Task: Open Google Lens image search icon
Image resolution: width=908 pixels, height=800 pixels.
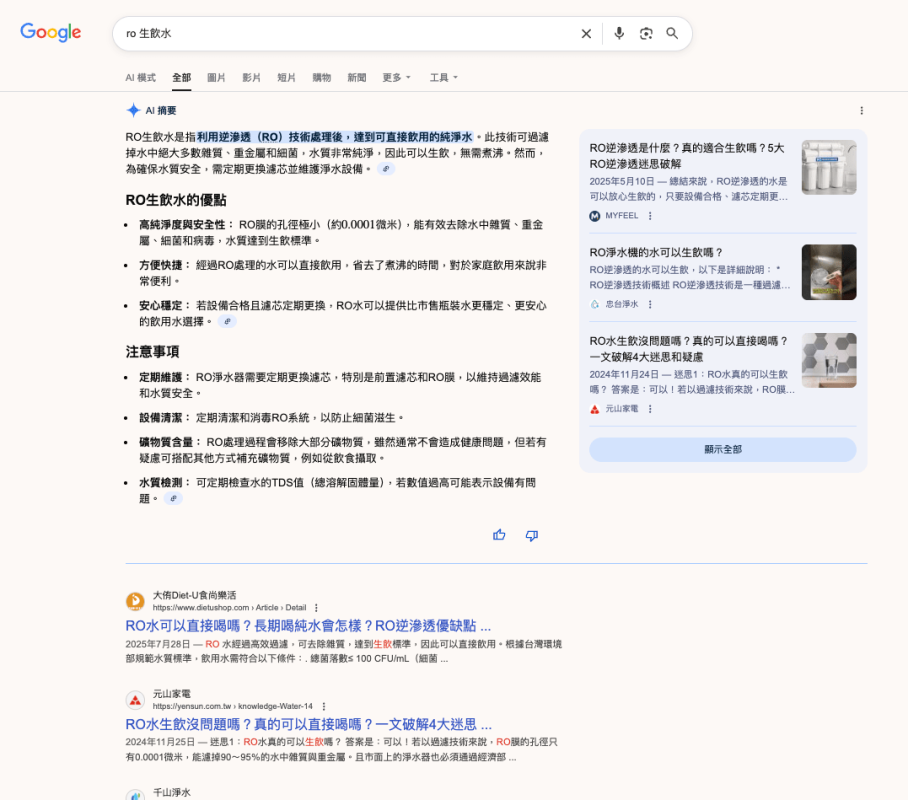Action: 646,33
